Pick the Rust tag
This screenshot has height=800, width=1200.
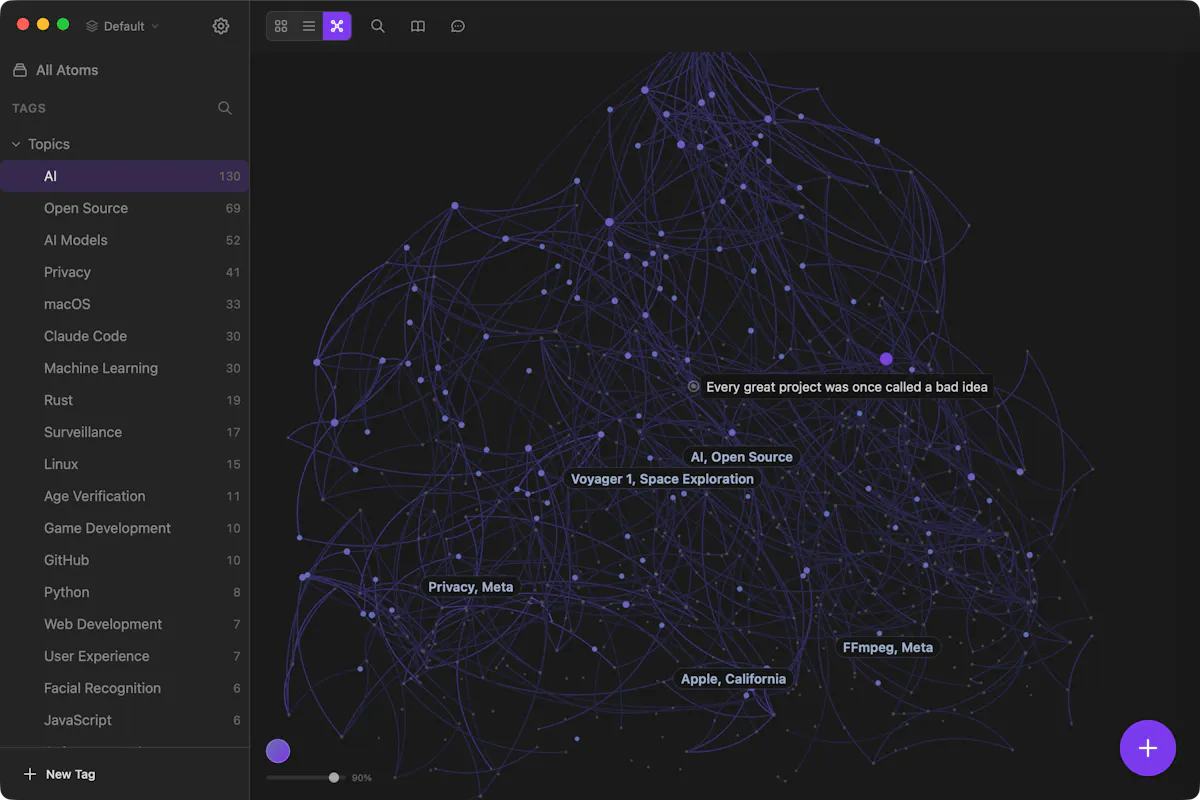pos(124,400)
